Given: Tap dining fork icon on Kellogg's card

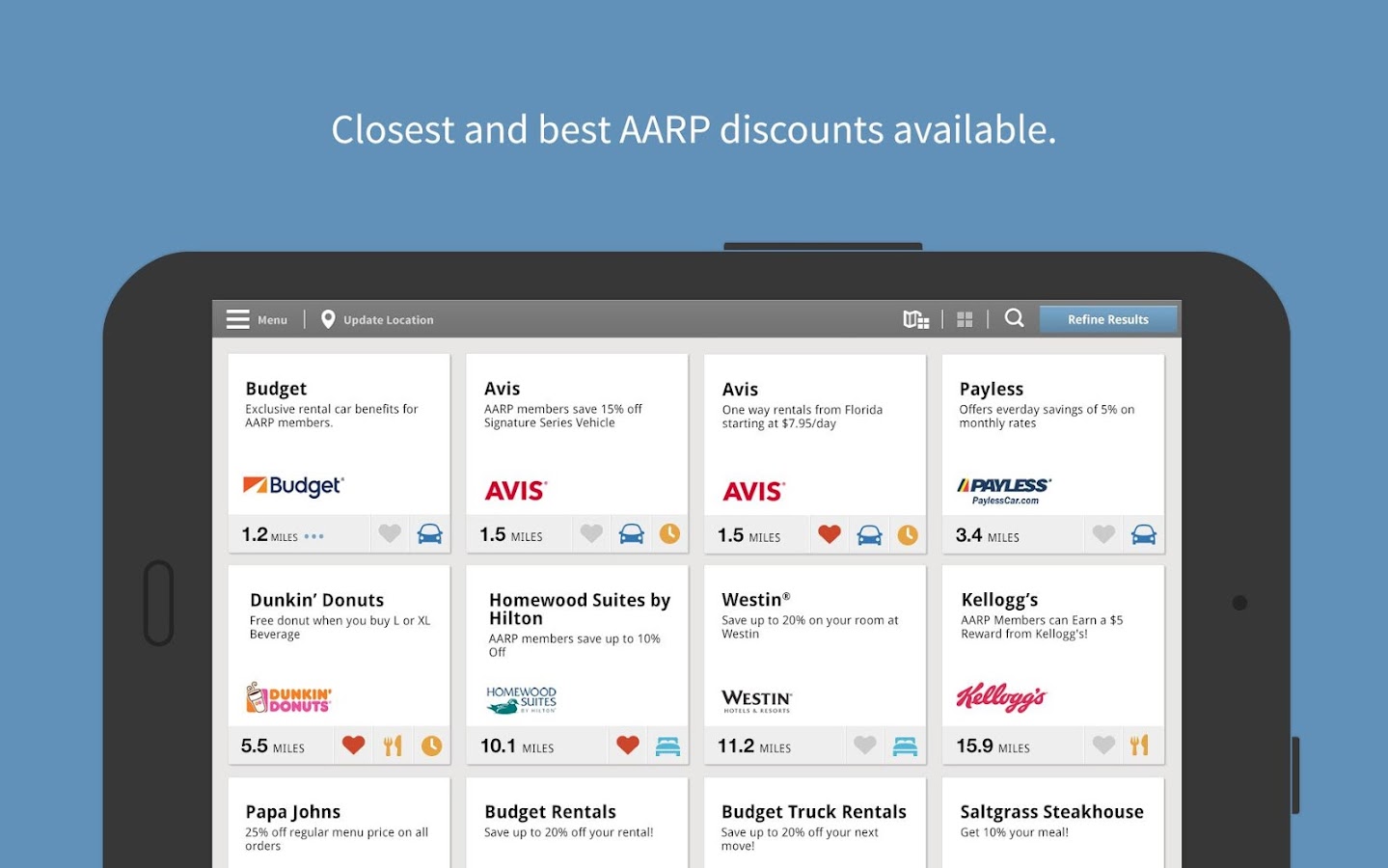Looking at the screenshot, I should (1140, 745).
